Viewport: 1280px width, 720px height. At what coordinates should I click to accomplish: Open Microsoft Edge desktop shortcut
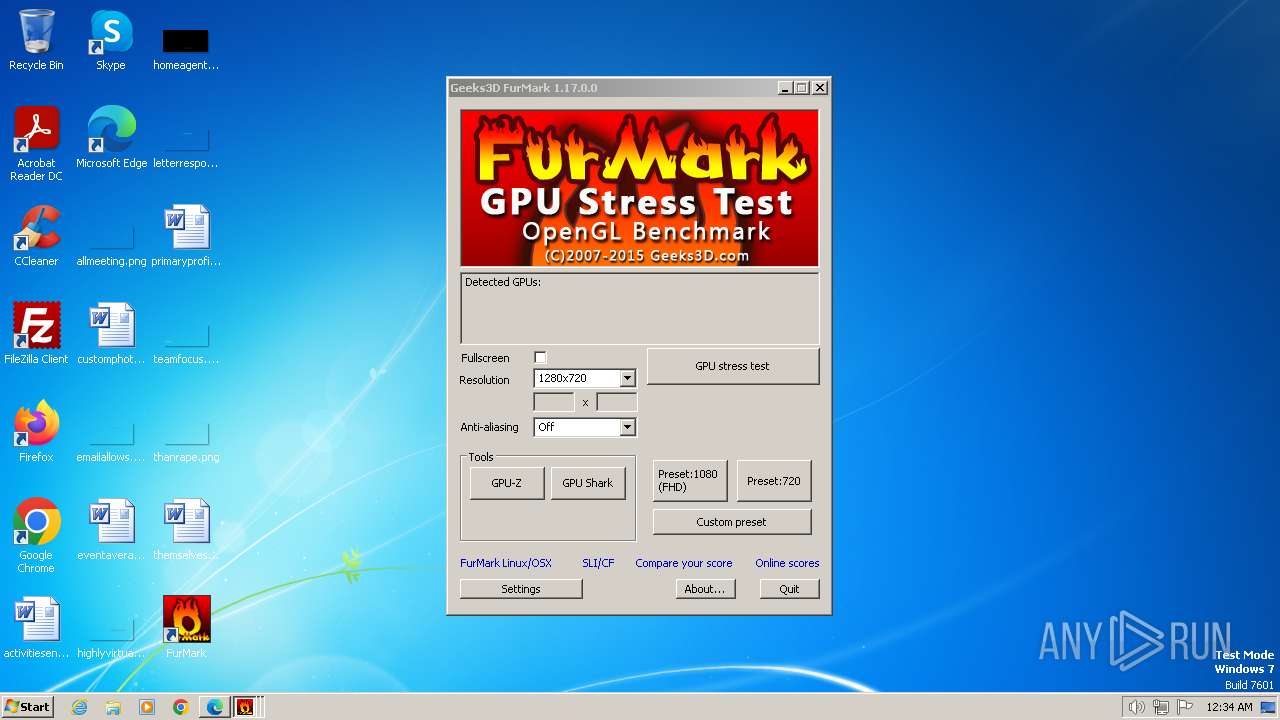[111, 138]
